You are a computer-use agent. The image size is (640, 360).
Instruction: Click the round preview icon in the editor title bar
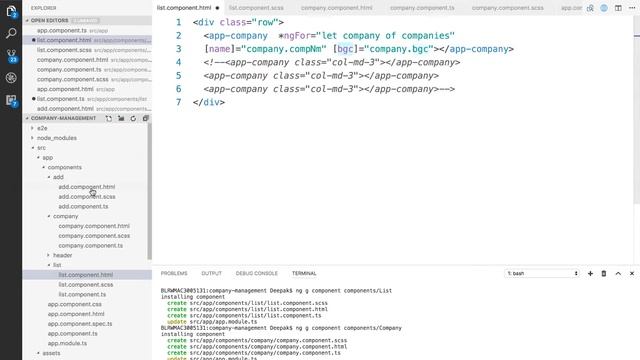tap(604, 8)
